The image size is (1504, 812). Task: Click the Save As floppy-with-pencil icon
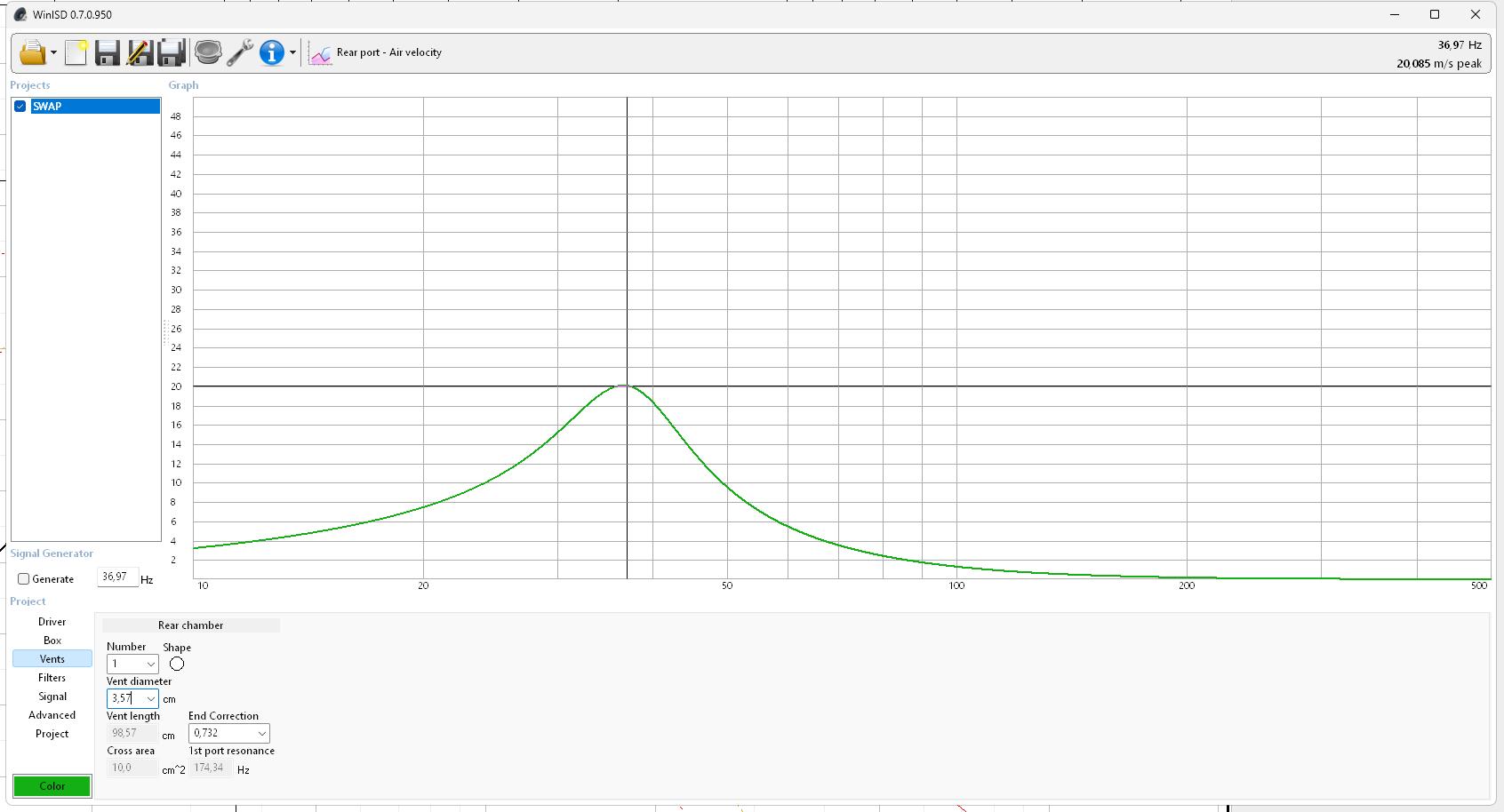[x=139, y=53]
